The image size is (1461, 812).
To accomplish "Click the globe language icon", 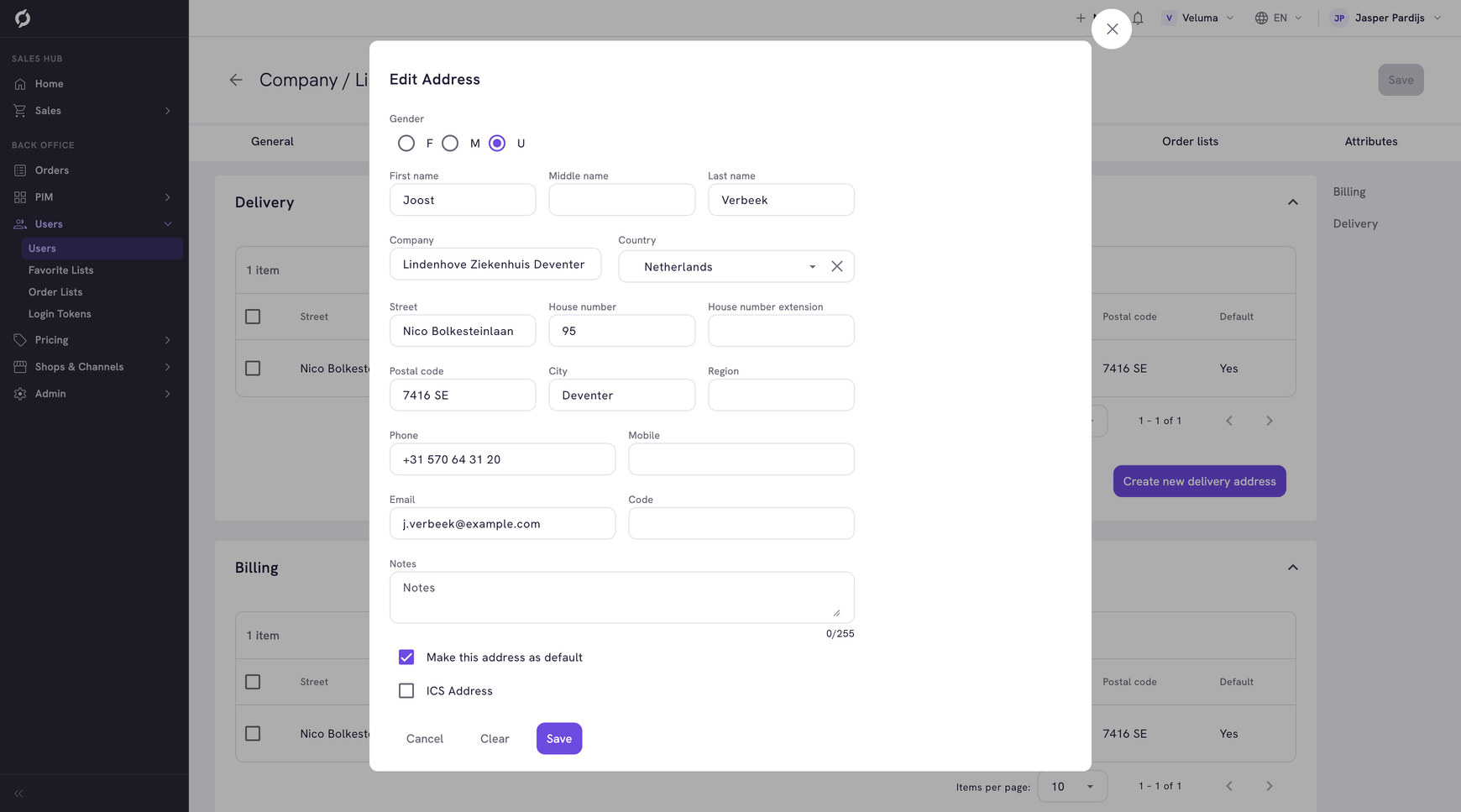I will coord(1261,18).
